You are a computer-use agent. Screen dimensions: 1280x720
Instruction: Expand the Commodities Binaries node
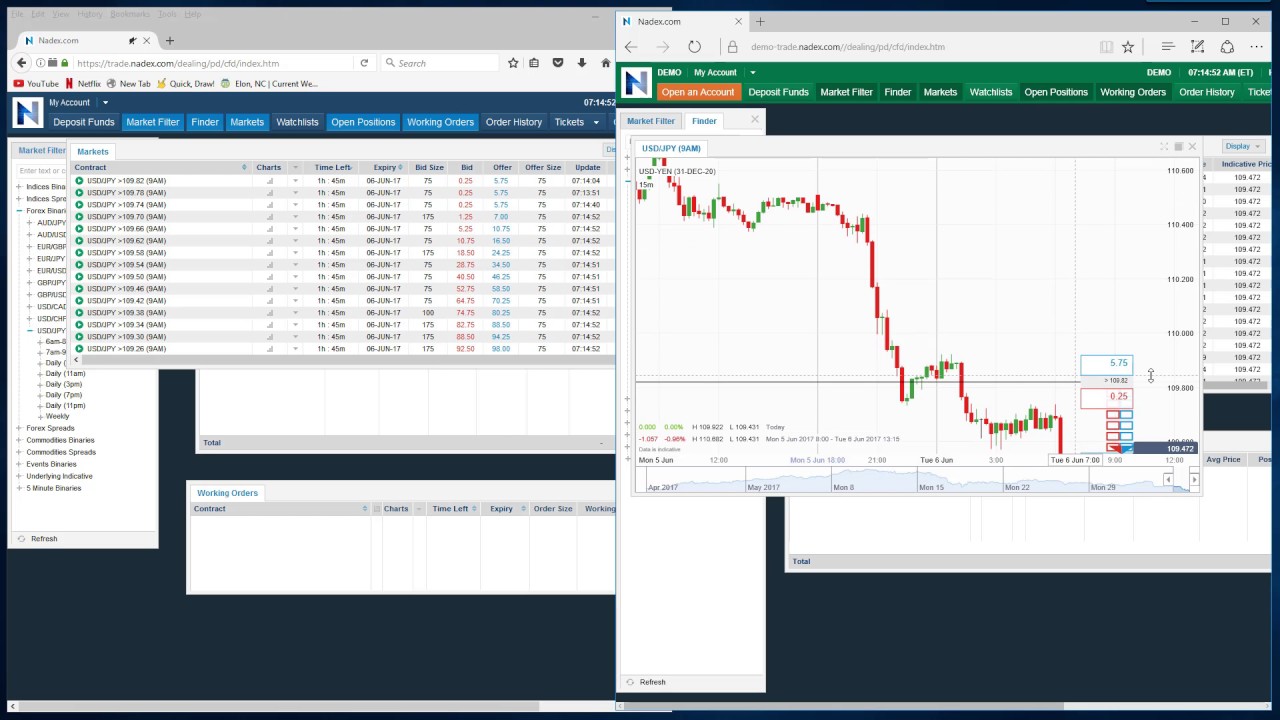point(19,440)
